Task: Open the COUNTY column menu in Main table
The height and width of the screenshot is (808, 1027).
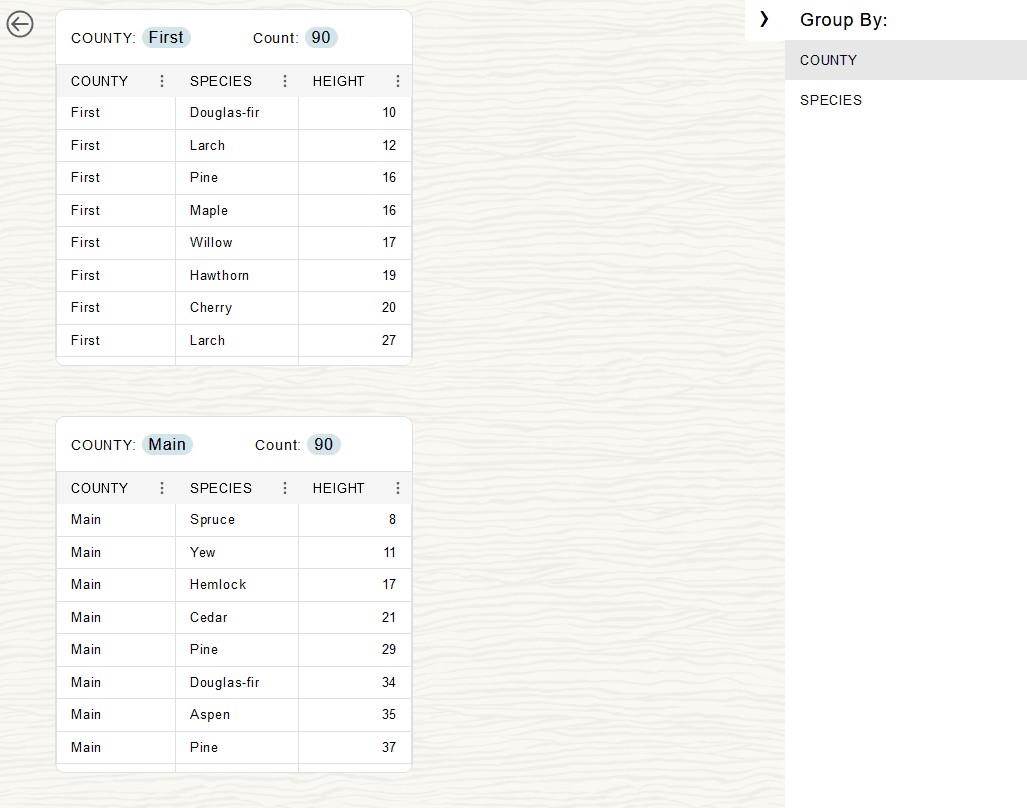Action: point(161,488)
